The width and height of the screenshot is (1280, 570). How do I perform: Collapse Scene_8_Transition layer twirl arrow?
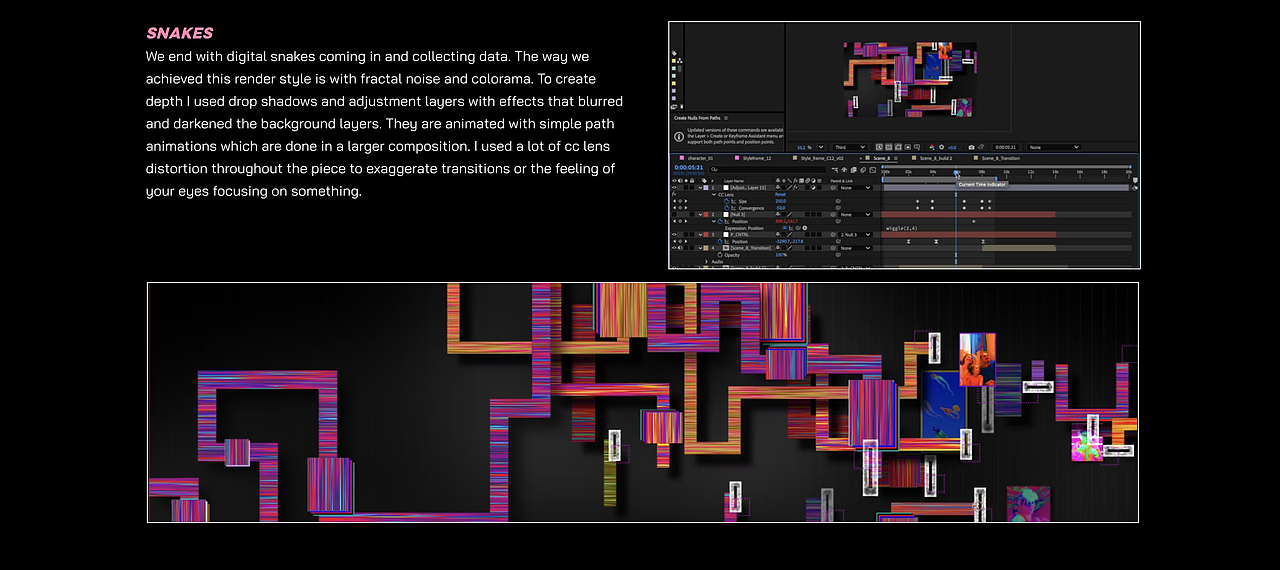click(700, 248)
